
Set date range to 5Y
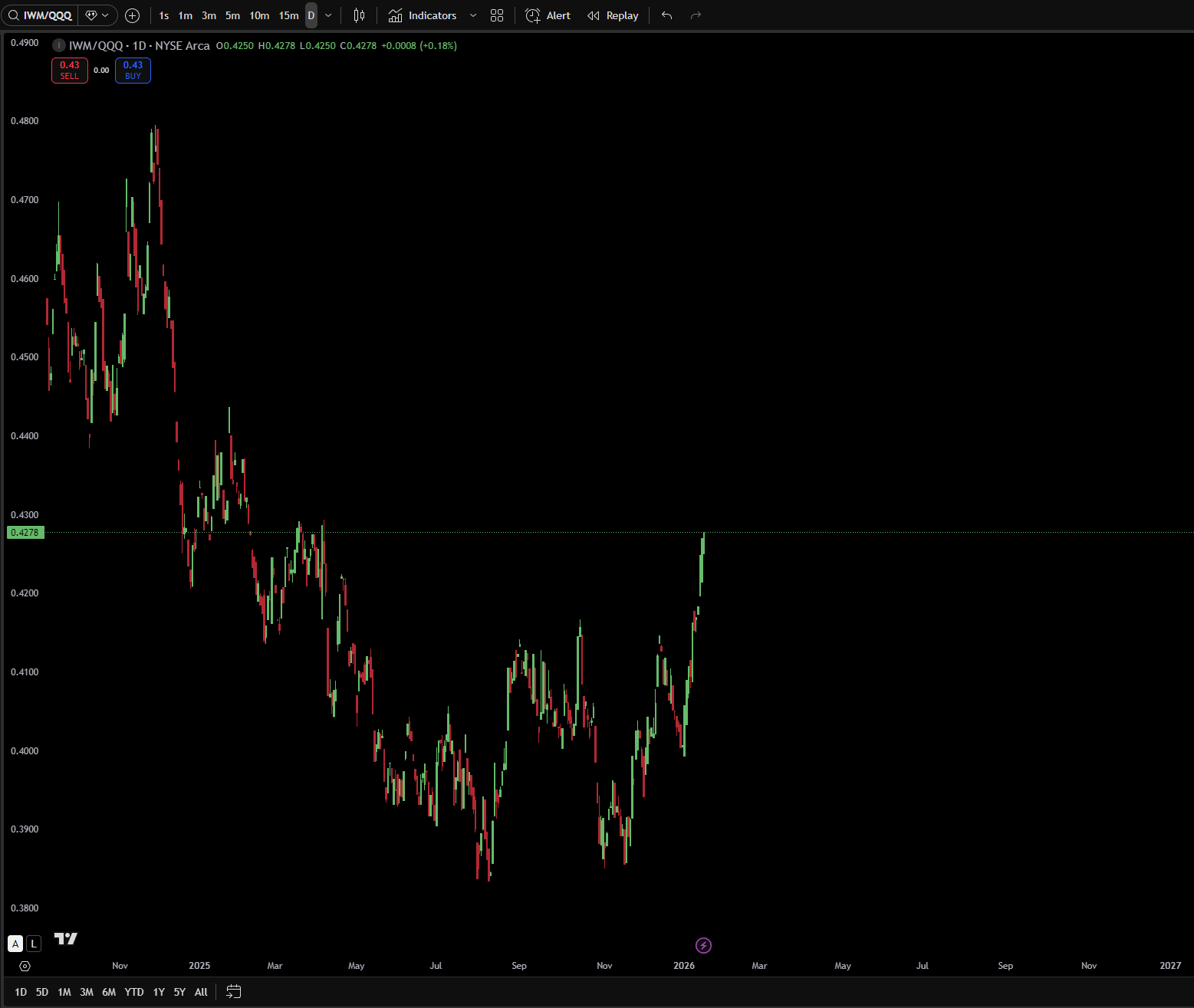coord(179,992)
